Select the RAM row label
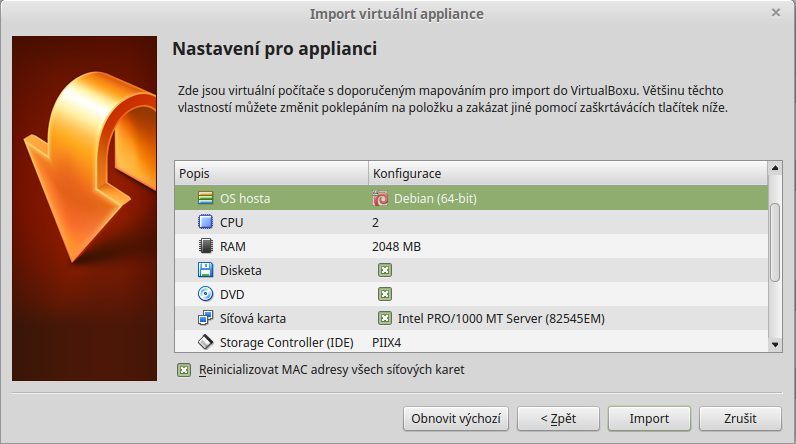Screen dimensions: 796x444 pyautogui.click(x=233, y=247)
